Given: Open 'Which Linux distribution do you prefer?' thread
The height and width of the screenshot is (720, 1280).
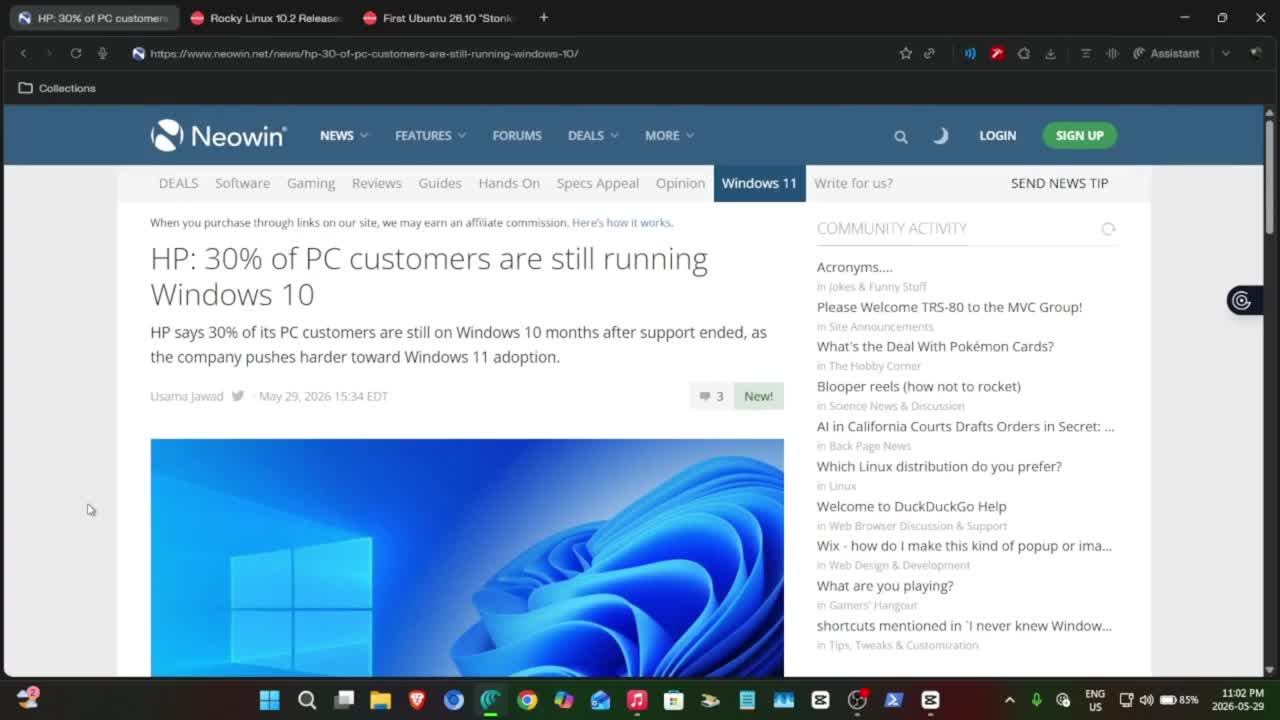Looking at the screenshot, I should (x=939, y=466).
